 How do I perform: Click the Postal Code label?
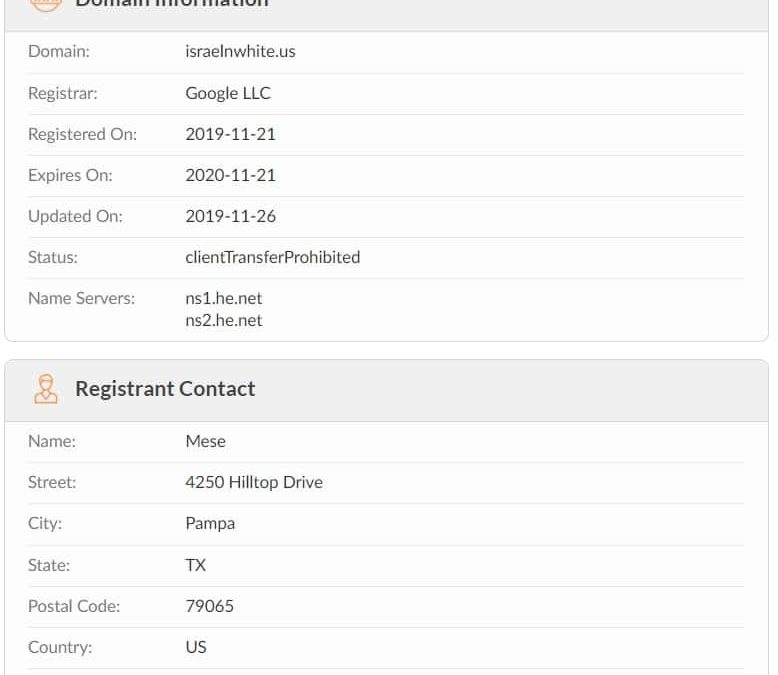coord(74,606)
